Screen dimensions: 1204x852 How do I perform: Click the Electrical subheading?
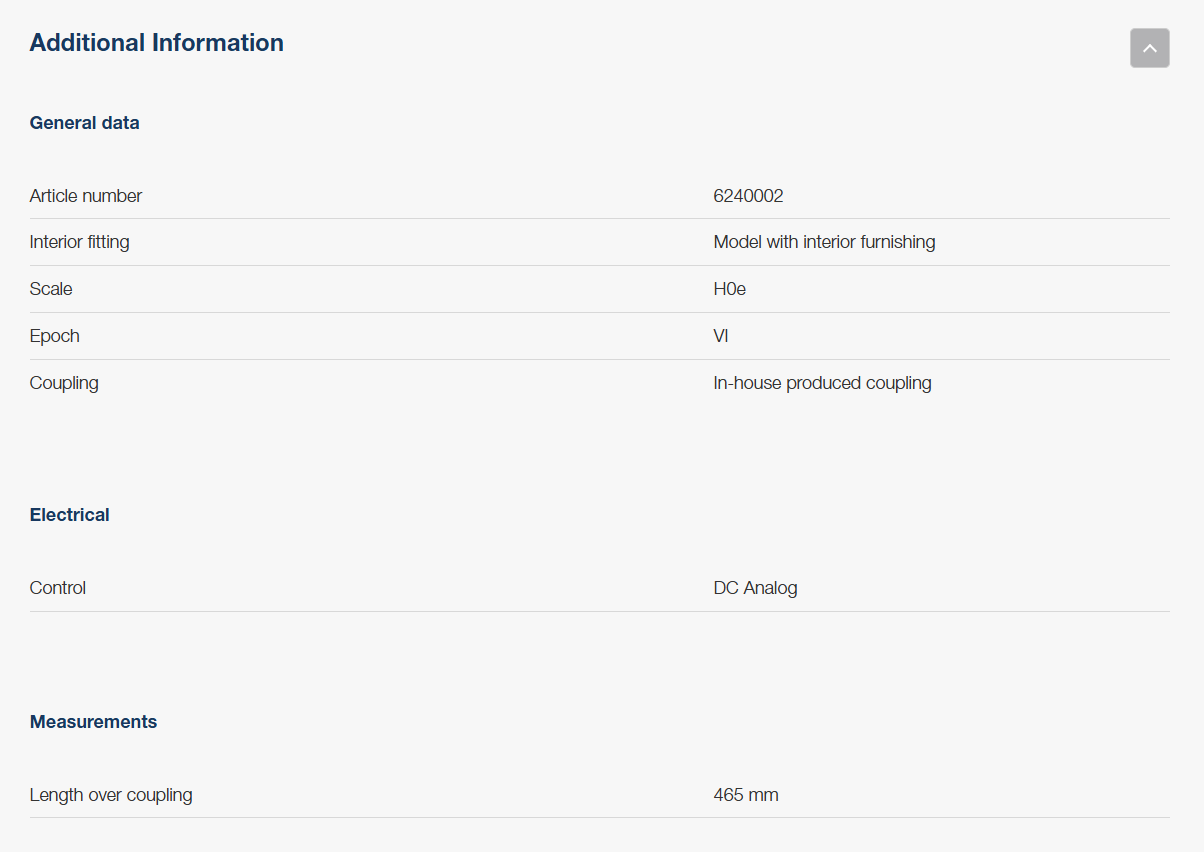(69, 515)
